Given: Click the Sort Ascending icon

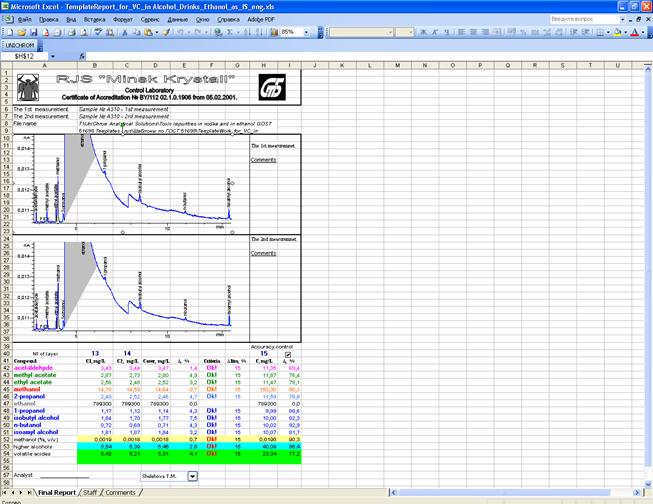Looking at the screenshot, I should (x=247, y=32).
